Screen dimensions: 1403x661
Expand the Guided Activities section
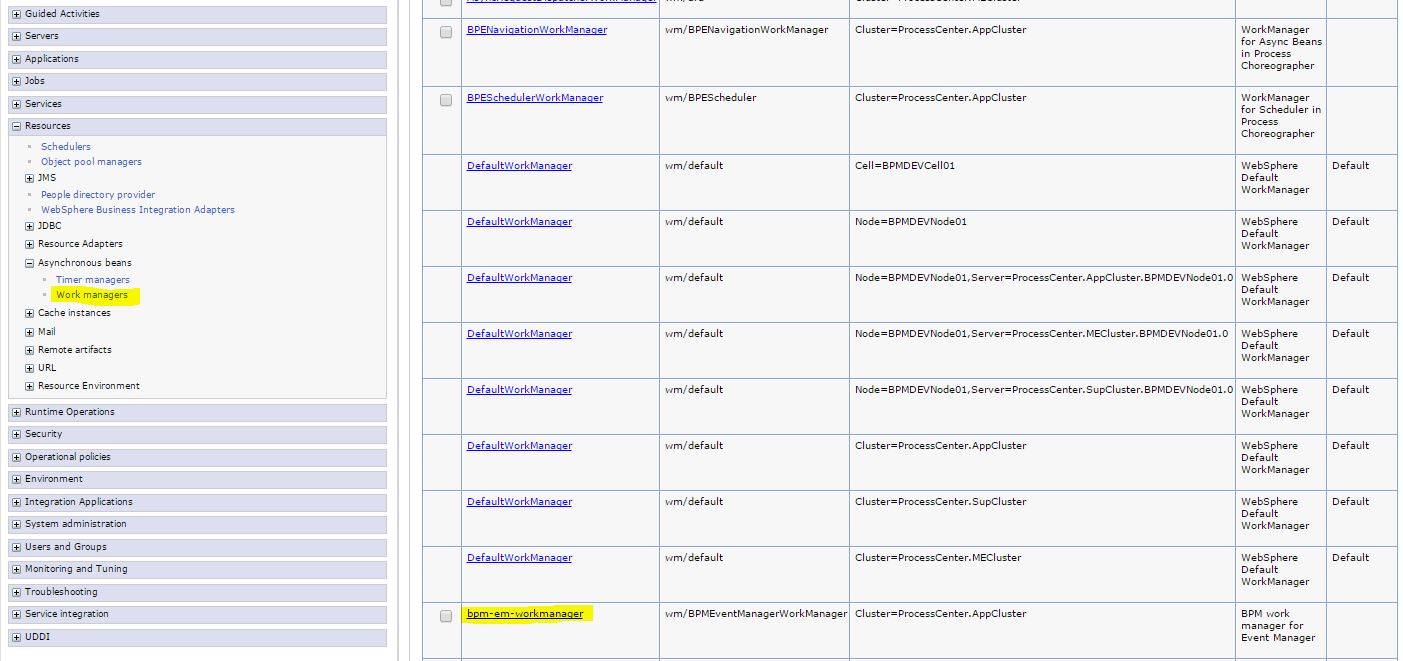coord(16,14)
